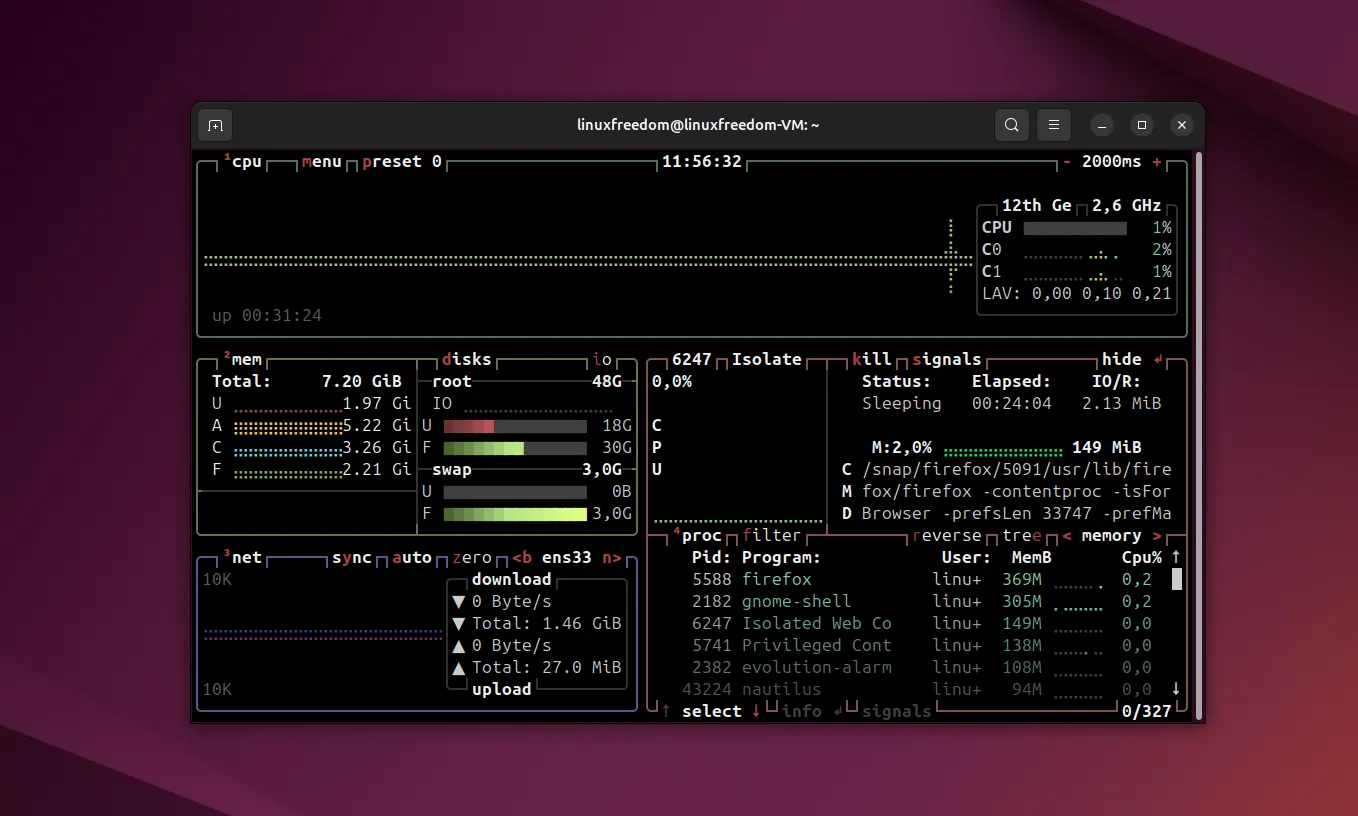Select next sort column after memory
This screenshot has width=1358, height=816.
pyautogui.click(x=1157, y=536)
